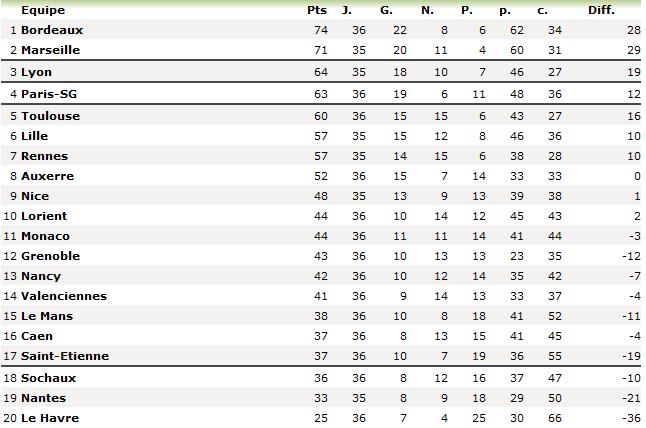Click the Sochaux team name
Image resolution: width=646 pixels, height=428 pixels.
coord(48,378)
